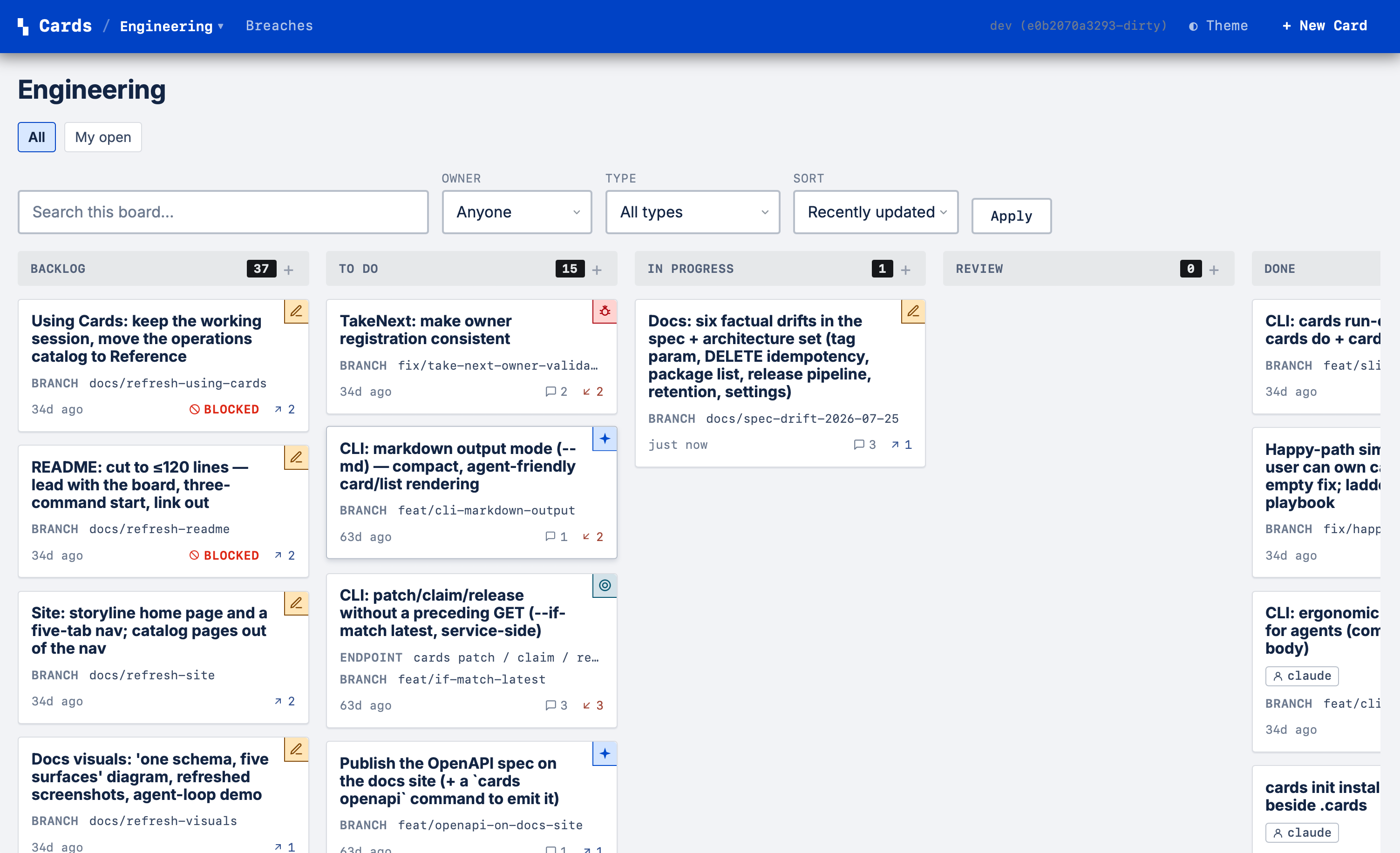Click the target icon on patch/claim/release card
This screenshot has width=1400, height=853.
tap(605, 585)
